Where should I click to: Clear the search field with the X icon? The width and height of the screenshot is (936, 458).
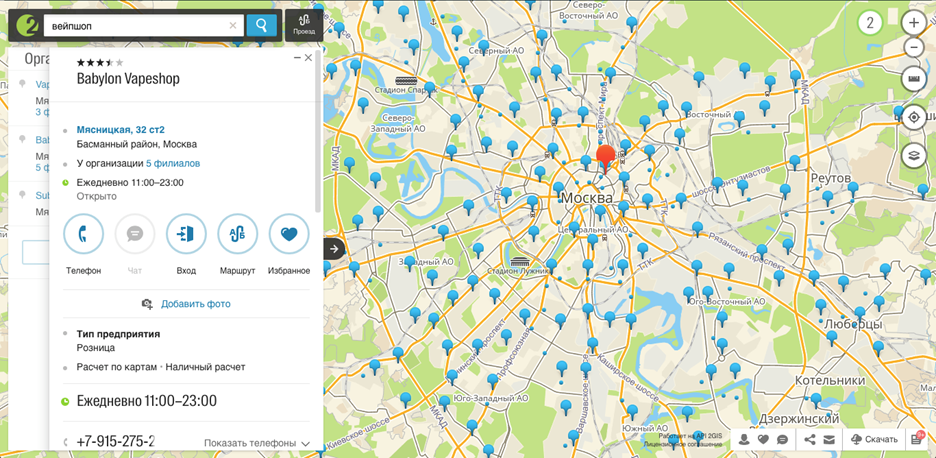pyautogui.click(x=233, y=26)
